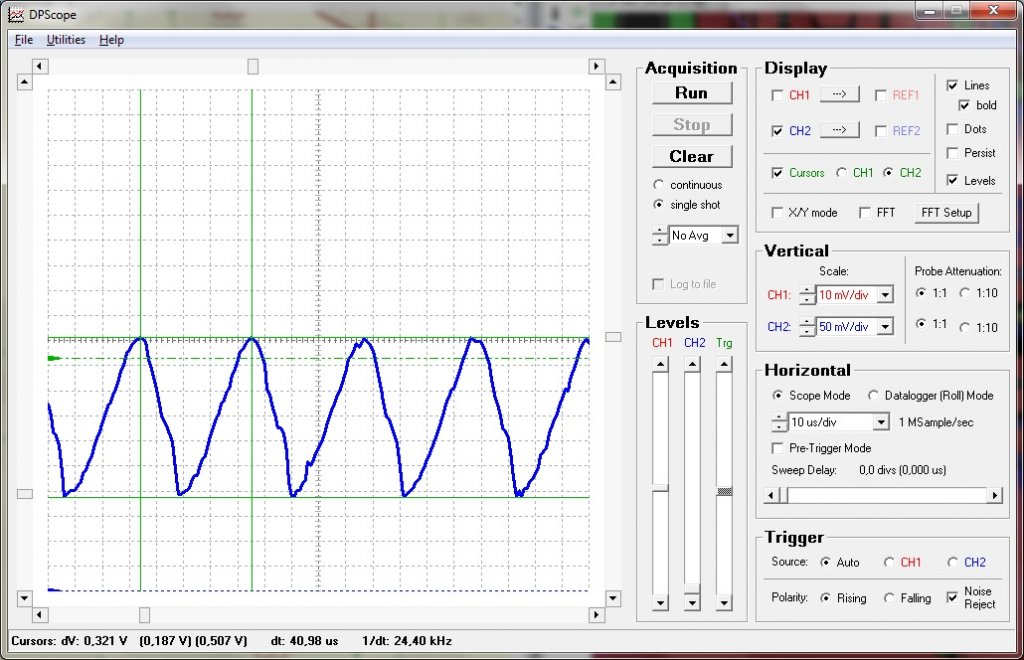
Task: Click Trg level slider down arrow
Action: tap(724, 603)
